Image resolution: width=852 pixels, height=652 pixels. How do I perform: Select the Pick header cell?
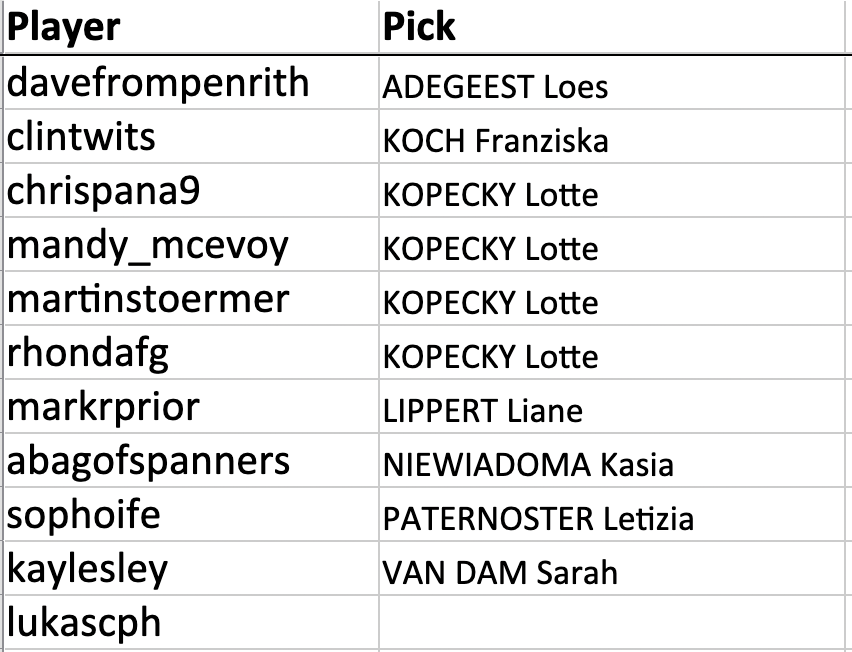click(612, 27)
